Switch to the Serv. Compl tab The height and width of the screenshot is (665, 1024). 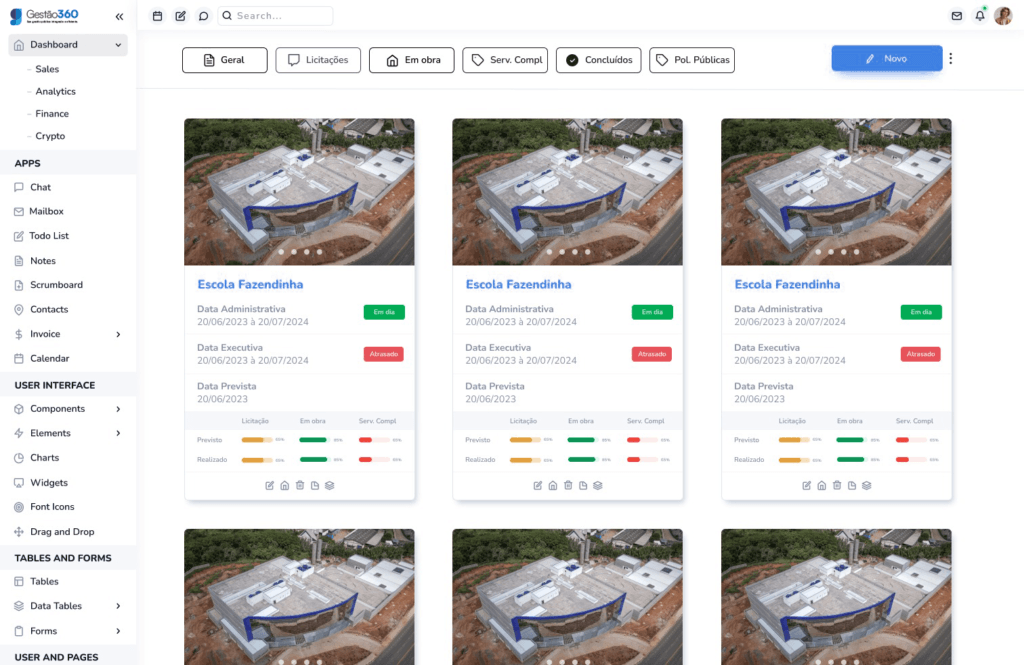[505, 60]
